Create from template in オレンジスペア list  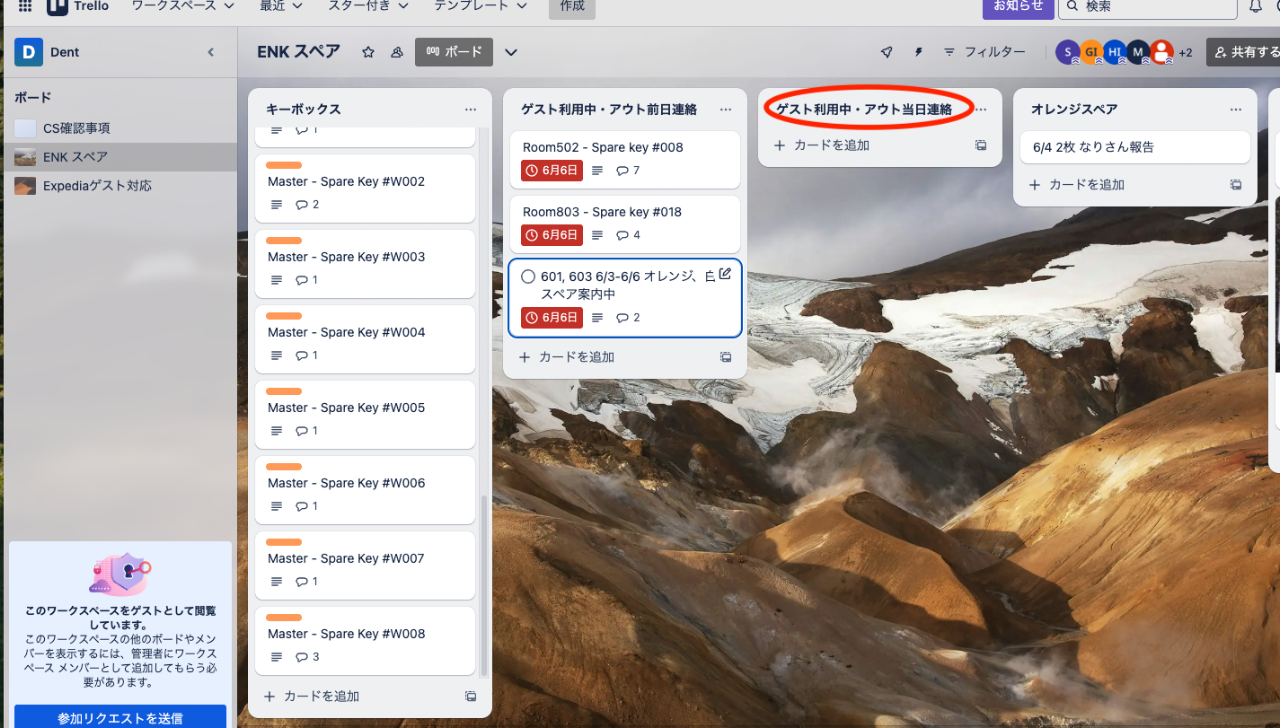coord(1236,185)
